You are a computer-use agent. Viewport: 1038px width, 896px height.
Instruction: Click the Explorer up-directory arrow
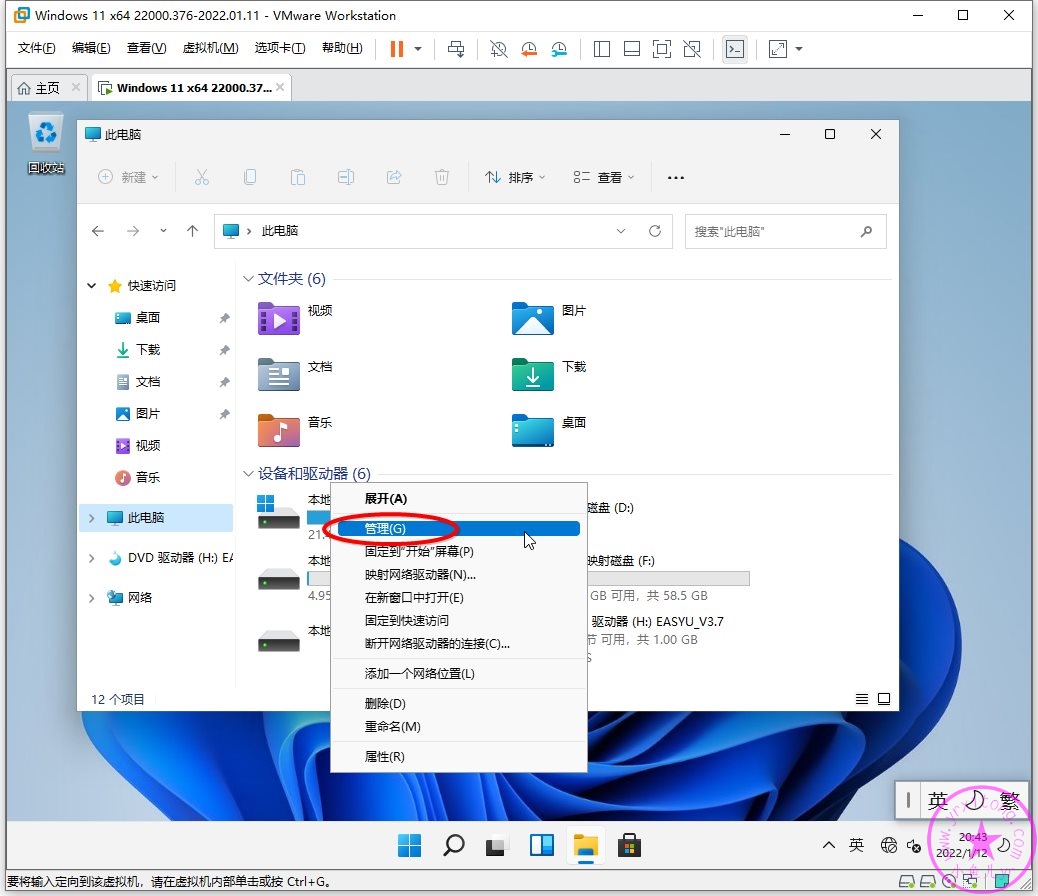193,230
